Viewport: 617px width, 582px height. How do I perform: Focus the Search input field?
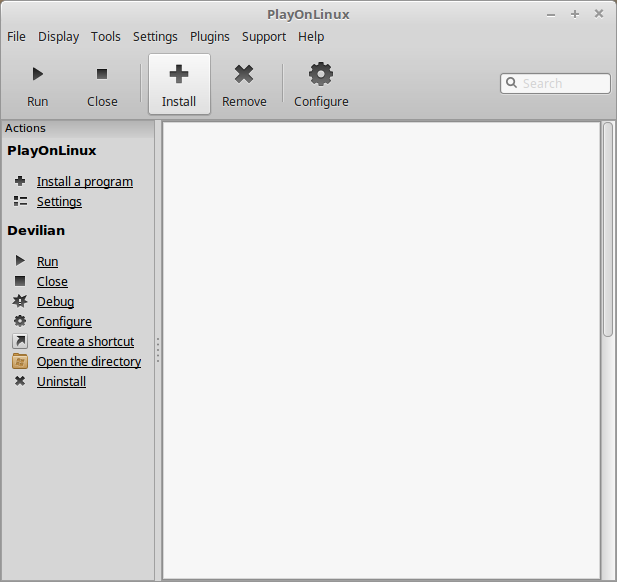555,83
